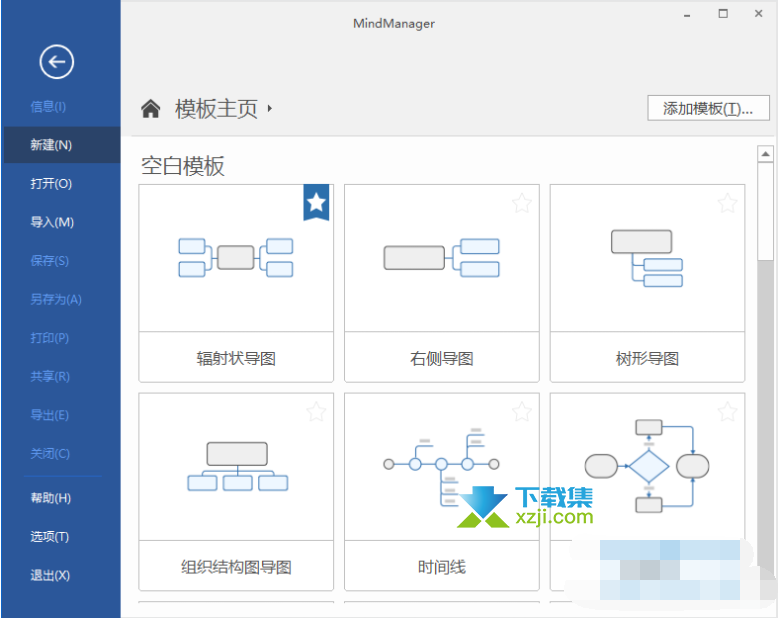Click the 组织结构图导图 label
Screen dimensions: 778x618
point(236,567)
